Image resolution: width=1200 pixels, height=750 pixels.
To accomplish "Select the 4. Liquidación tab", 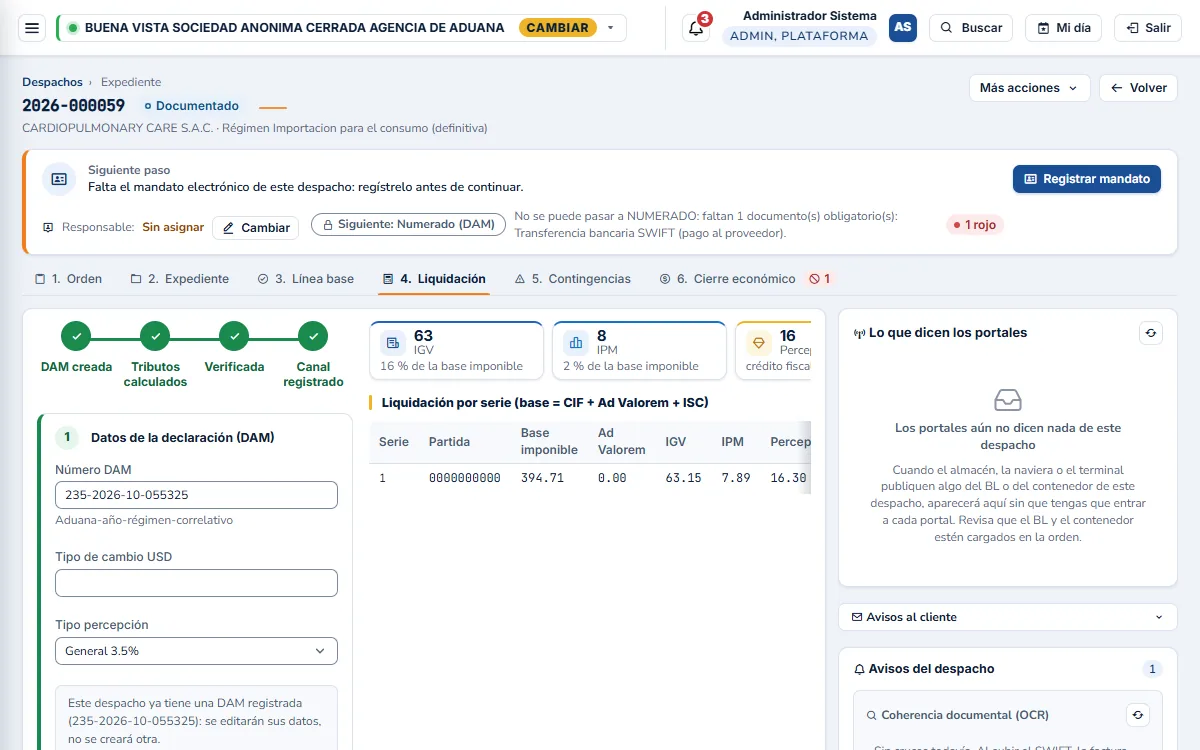I will [434, 279].
